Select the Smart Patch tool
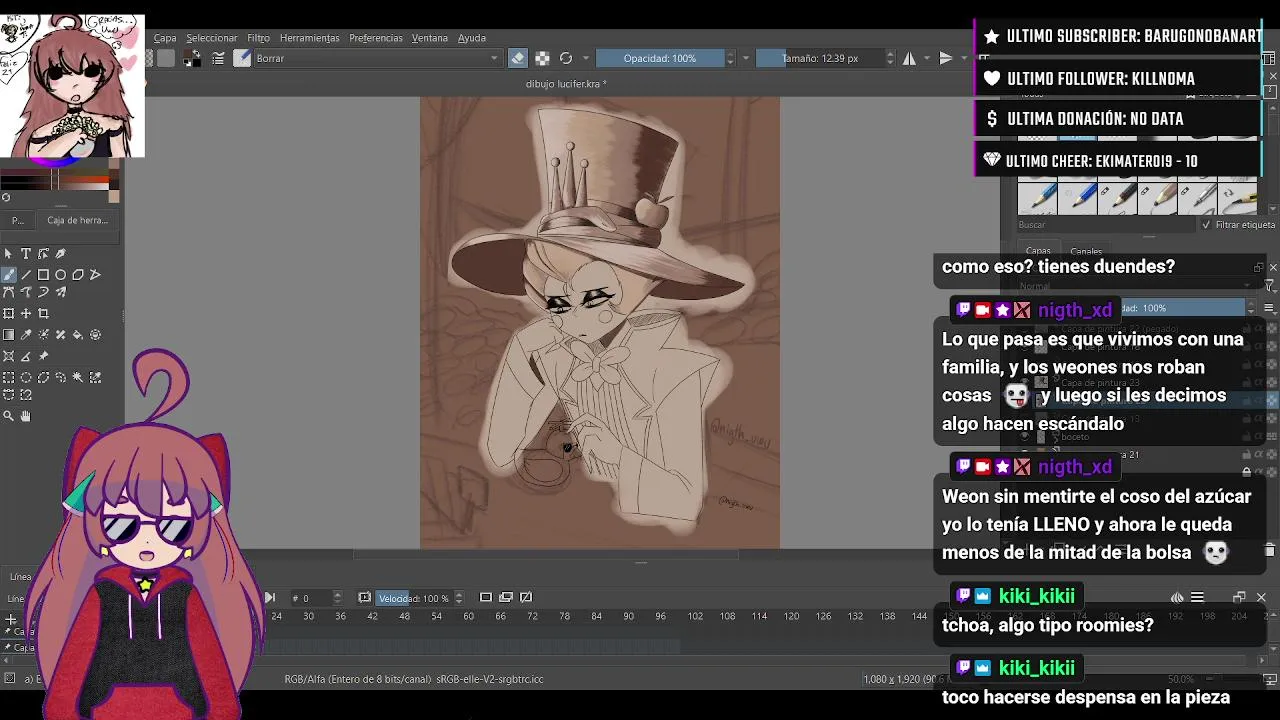 coord(60,335)
